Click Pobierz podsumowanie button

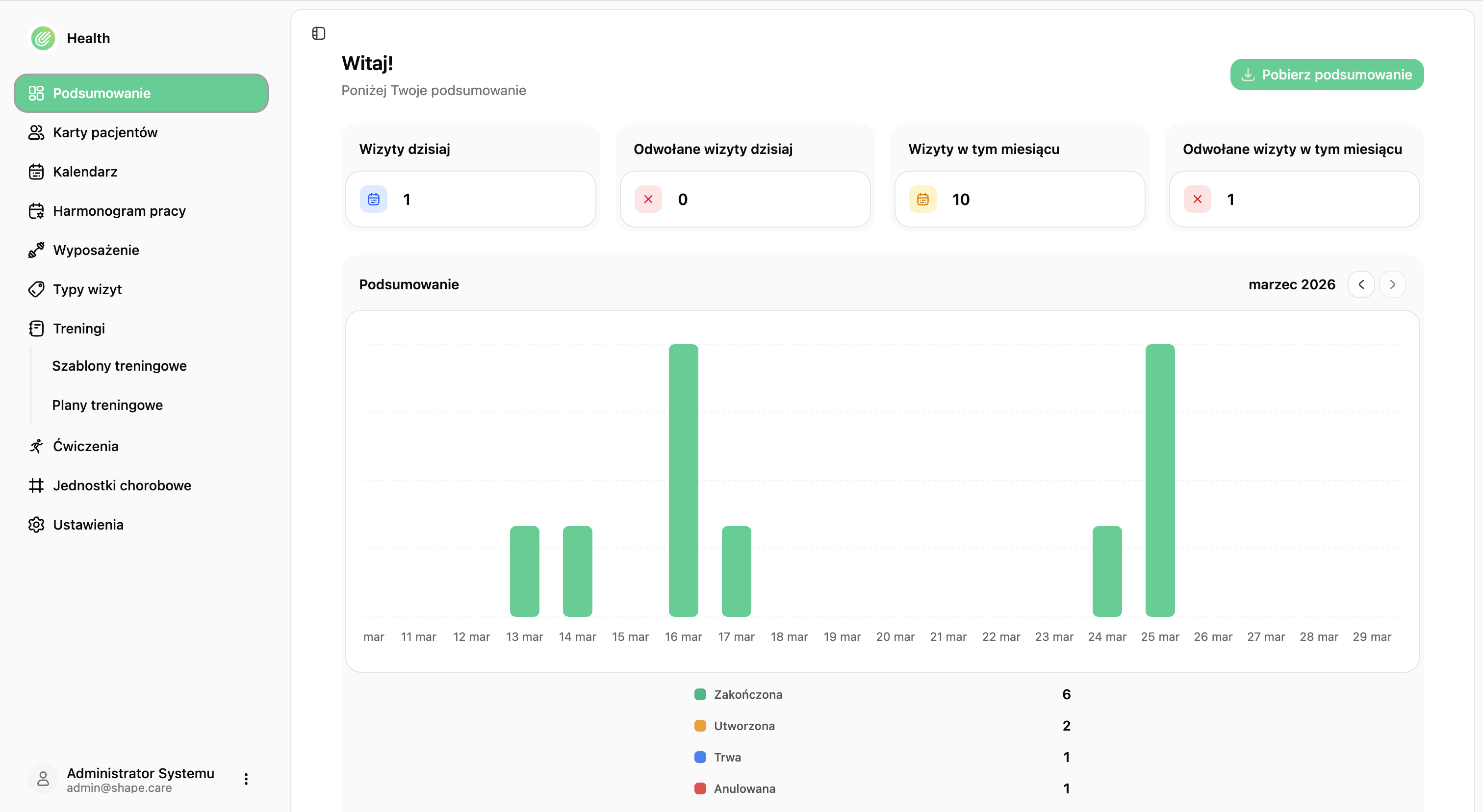point(1327,74)
